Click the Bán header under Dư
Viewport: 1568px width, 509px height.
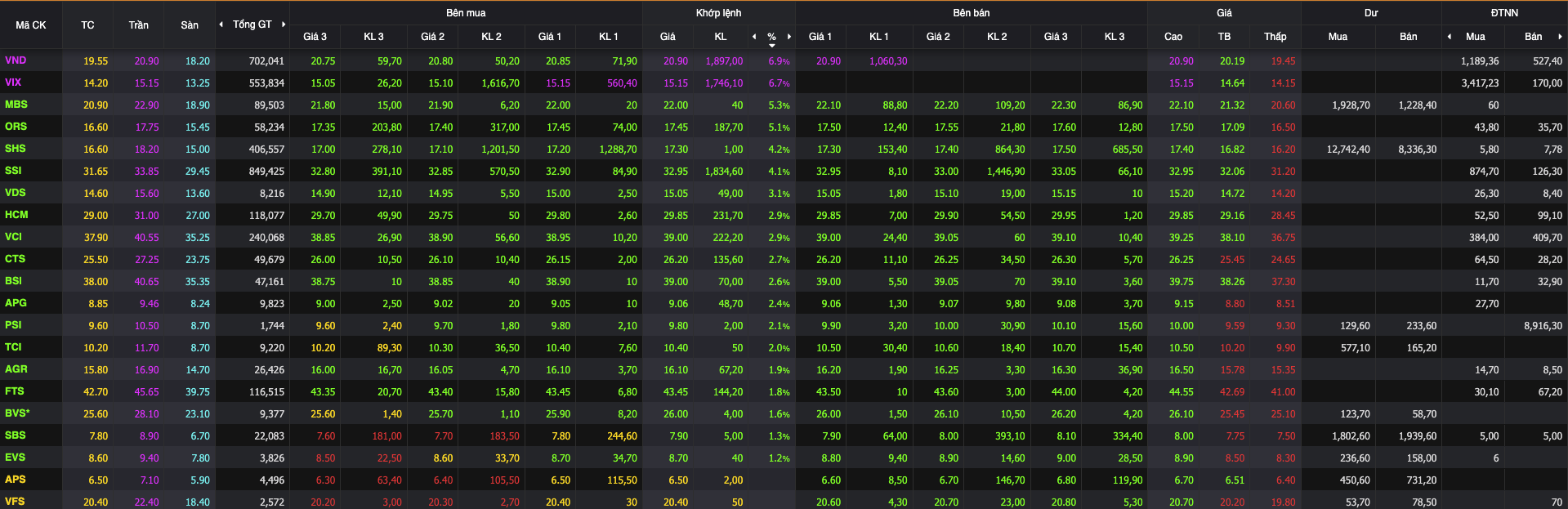pos(1409,37)
